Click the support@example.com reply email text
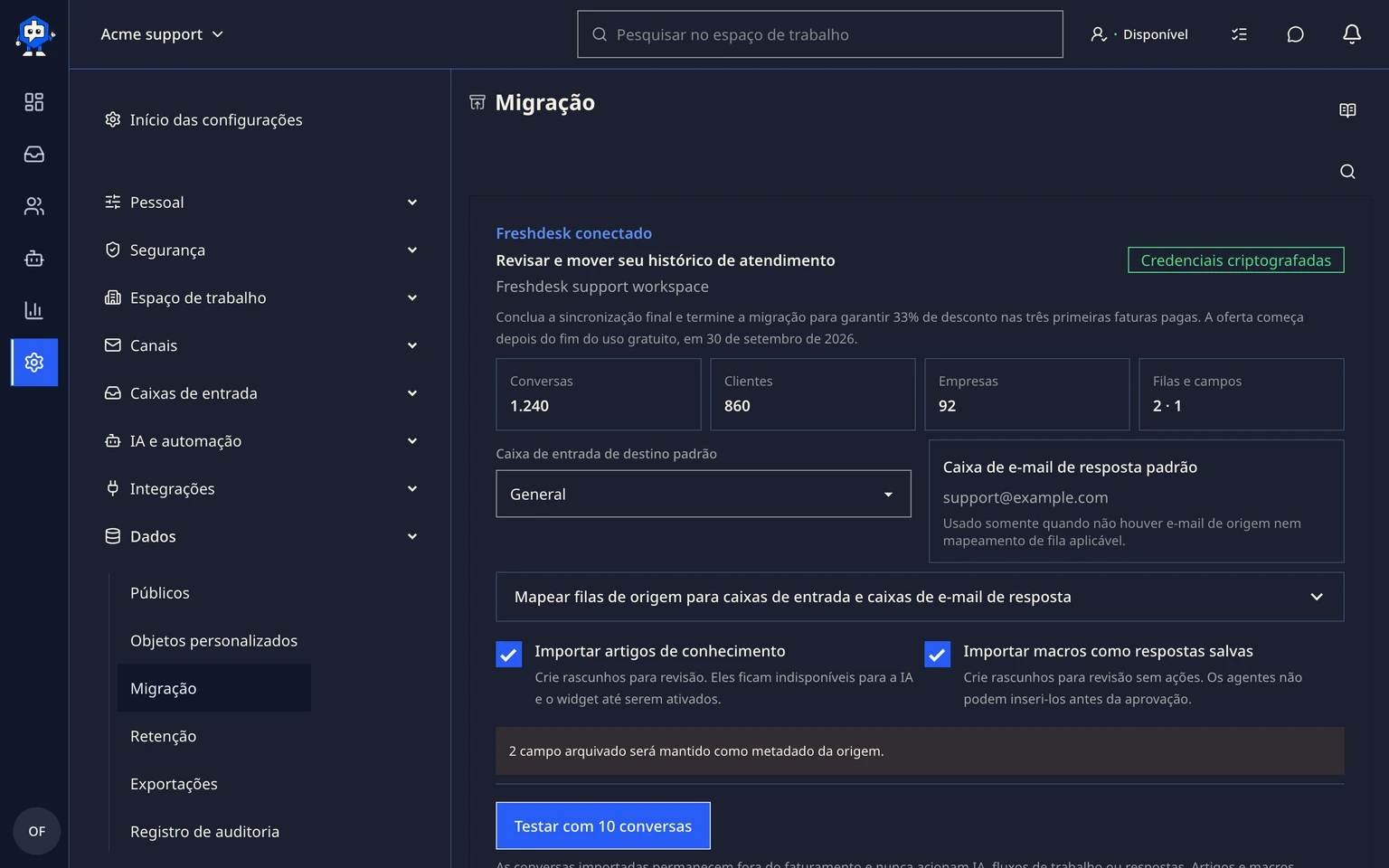 1025,497
